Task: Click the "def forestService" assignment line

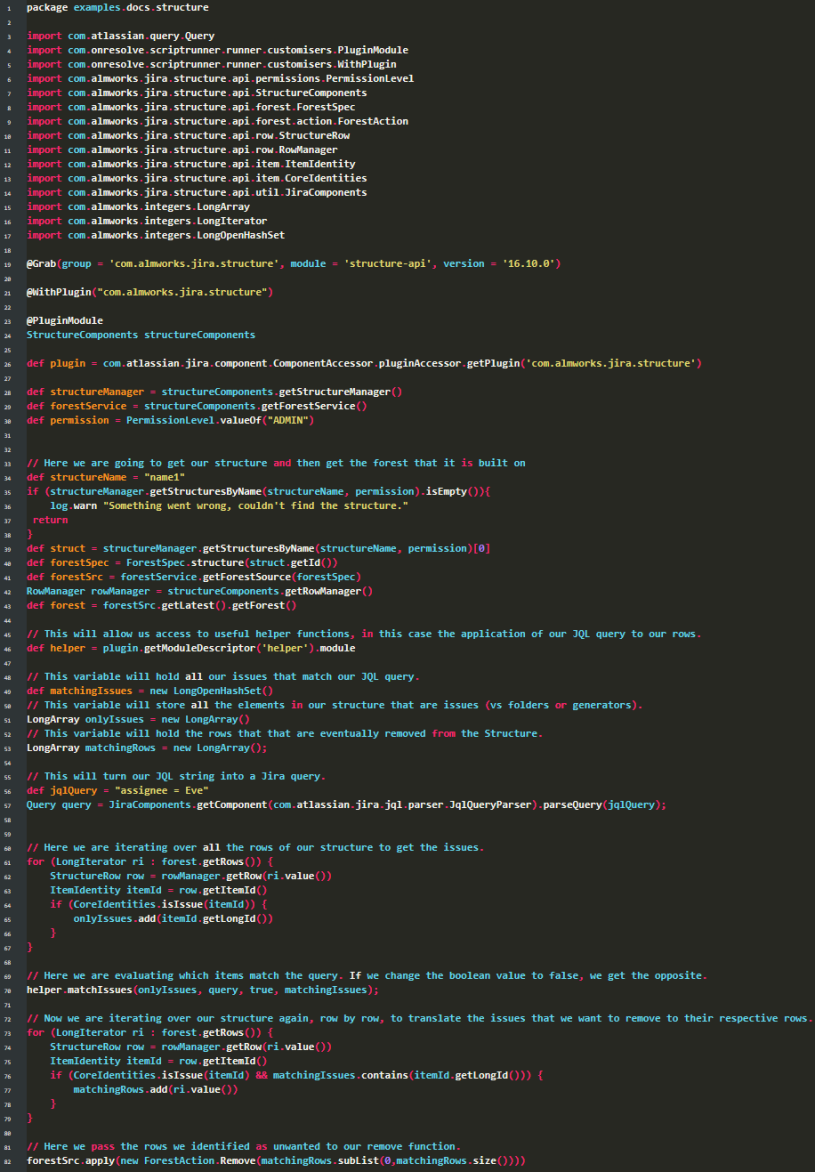Action: coord(197,406)
